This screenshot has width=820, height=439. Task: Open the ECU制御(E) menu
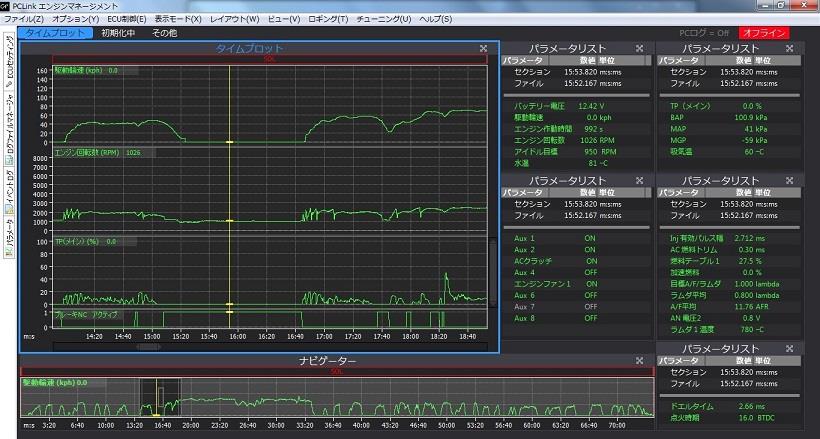pyautogui.click(x=127, y=19)
